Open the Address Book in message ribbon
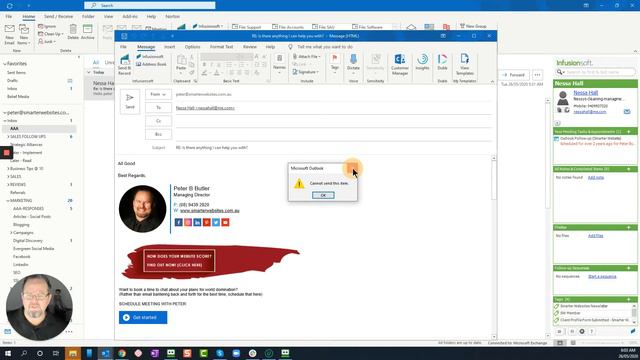This screenshot has height=360, width=640. tap(151, 64)
